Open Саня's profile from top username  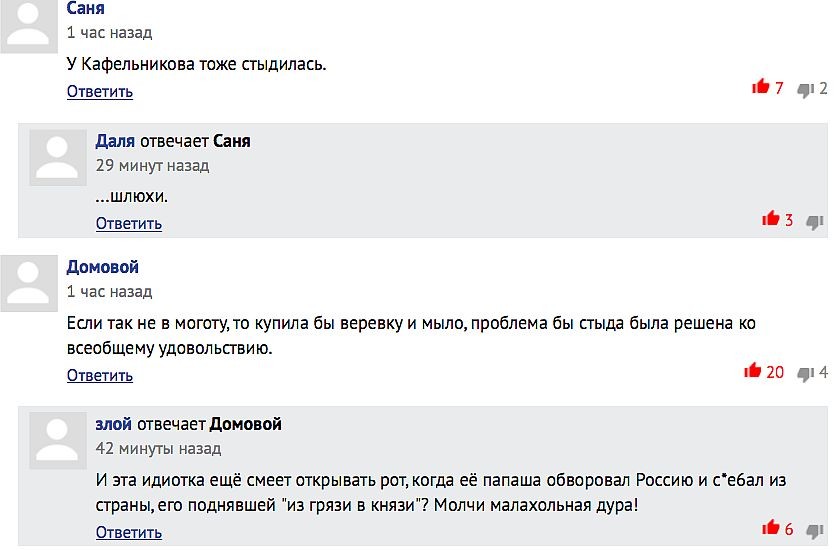[86, 9]
